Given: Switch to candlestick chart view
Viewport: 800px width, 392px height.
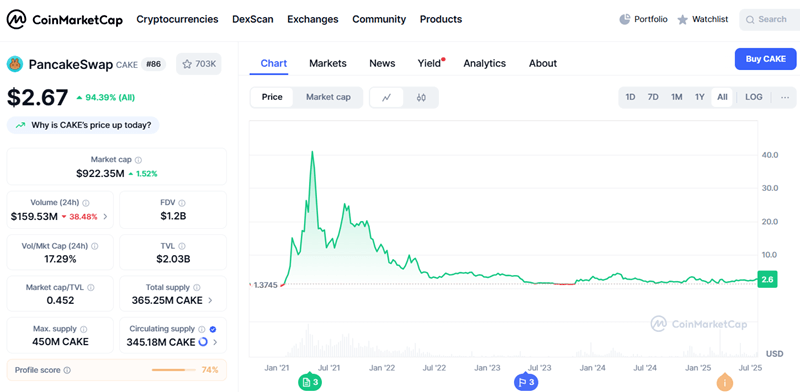Looking at the screenshot, I should pyautogui.click(x=421, y=97).
